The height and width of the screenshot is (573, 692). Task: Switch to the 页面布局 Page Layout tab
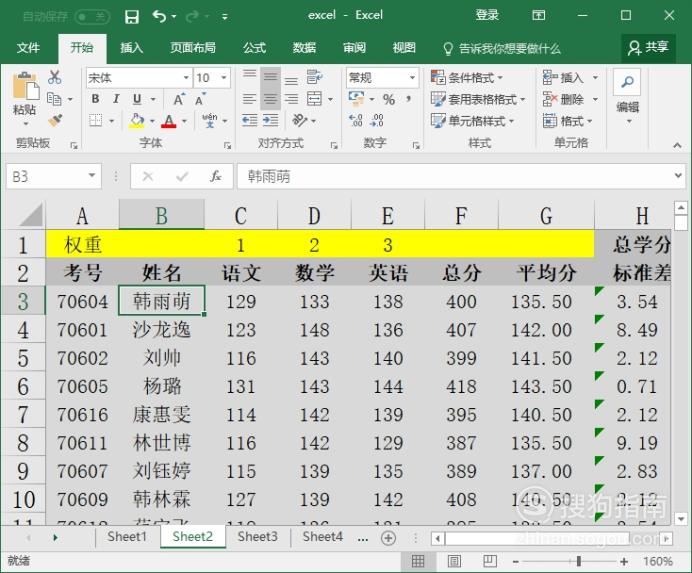click(193, 48)
